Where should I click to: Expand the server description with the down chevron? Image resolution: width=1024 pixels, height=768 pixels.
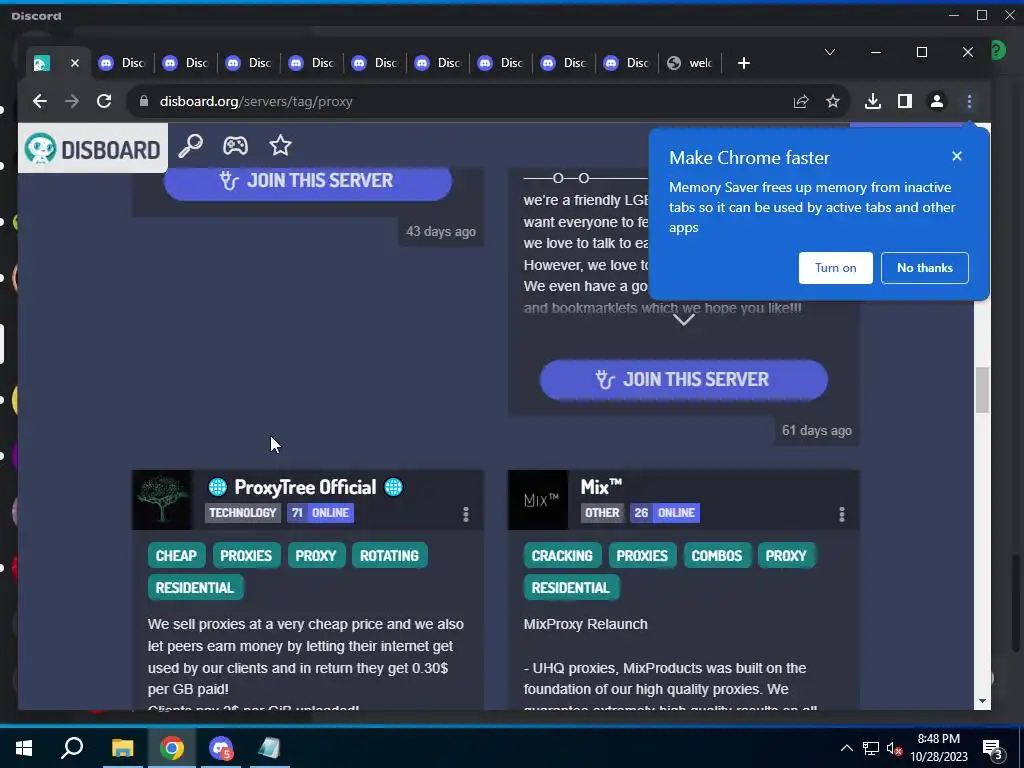tap(683, 320)
